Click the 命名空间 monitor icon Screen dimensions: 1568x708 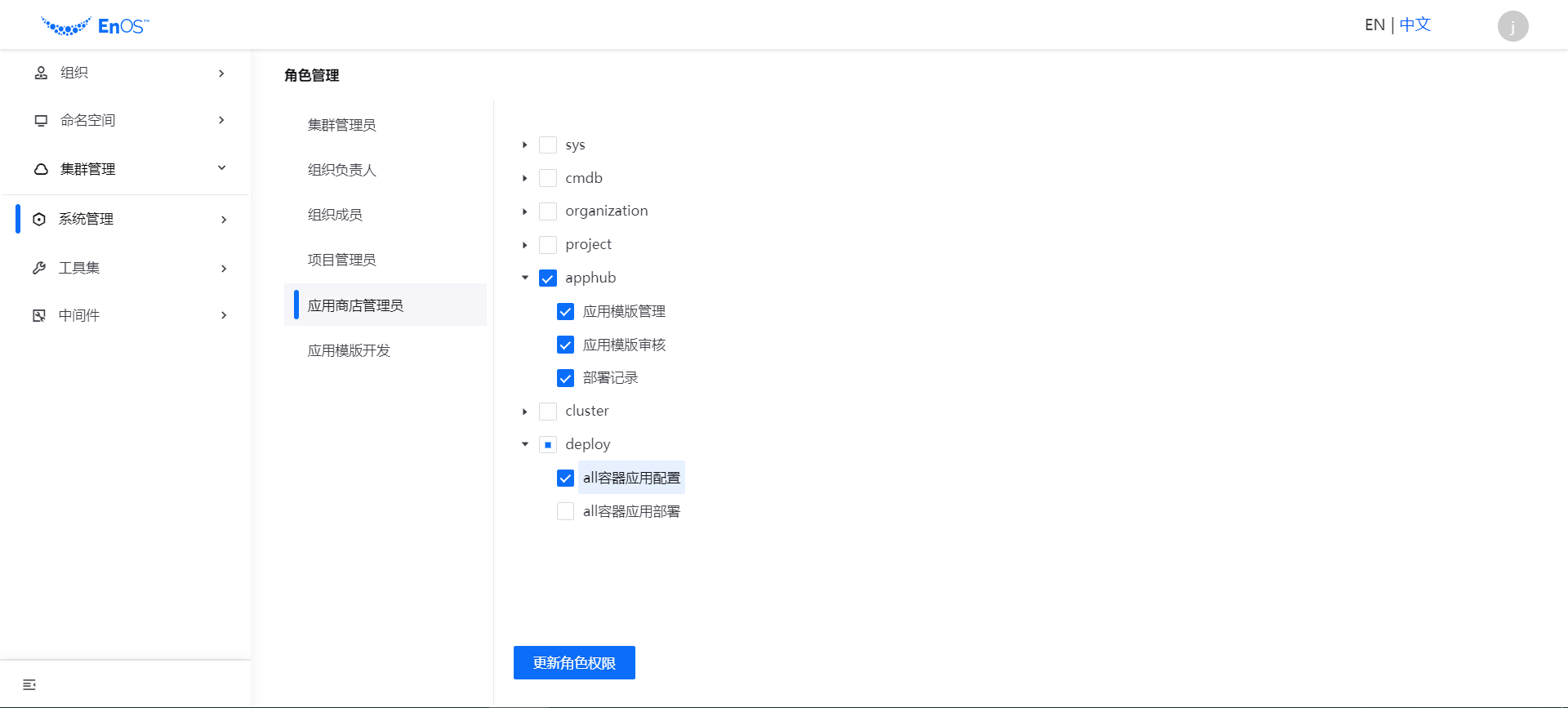[x=41, y=120]
